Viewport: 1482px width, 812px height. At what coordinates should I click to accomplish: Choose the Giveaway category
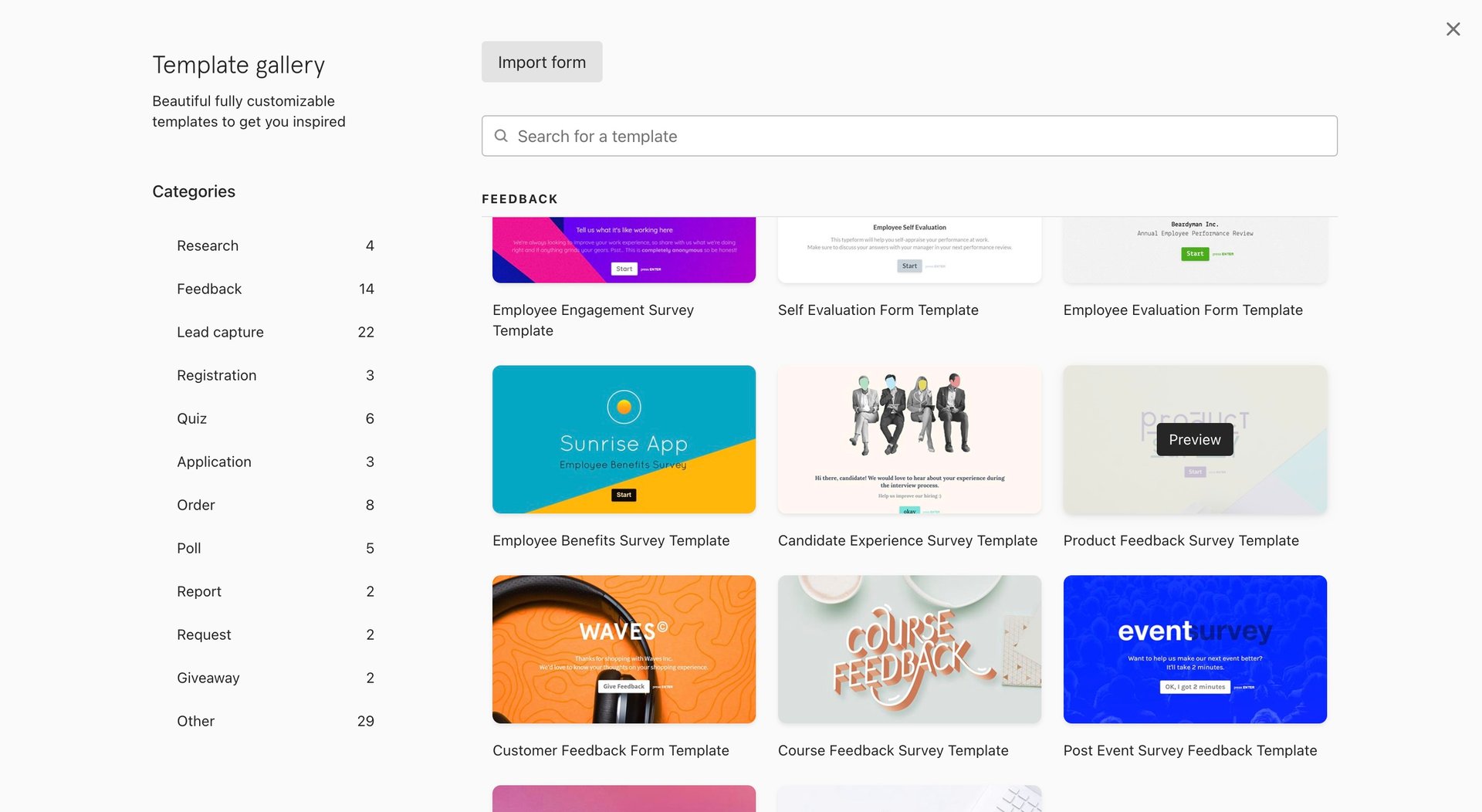[276, 678]
